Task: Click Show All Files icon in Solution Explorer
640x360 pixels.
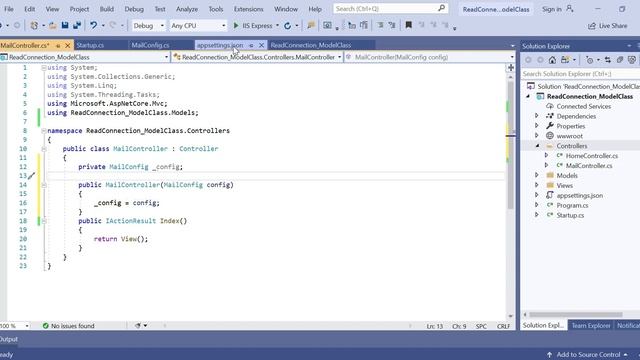Action: coord(632,60)
